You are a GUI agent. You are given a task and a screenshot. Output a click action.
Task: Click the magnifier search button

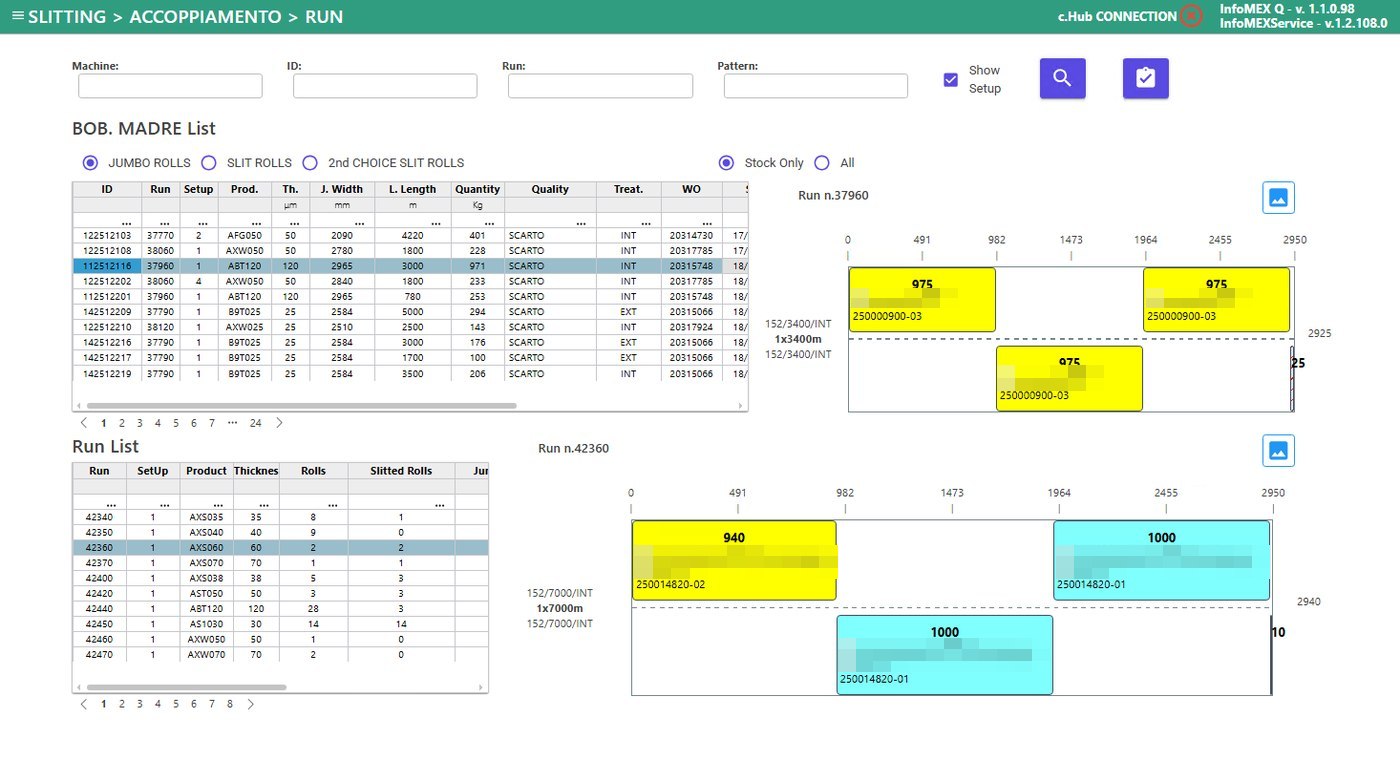coord(1062,78)
